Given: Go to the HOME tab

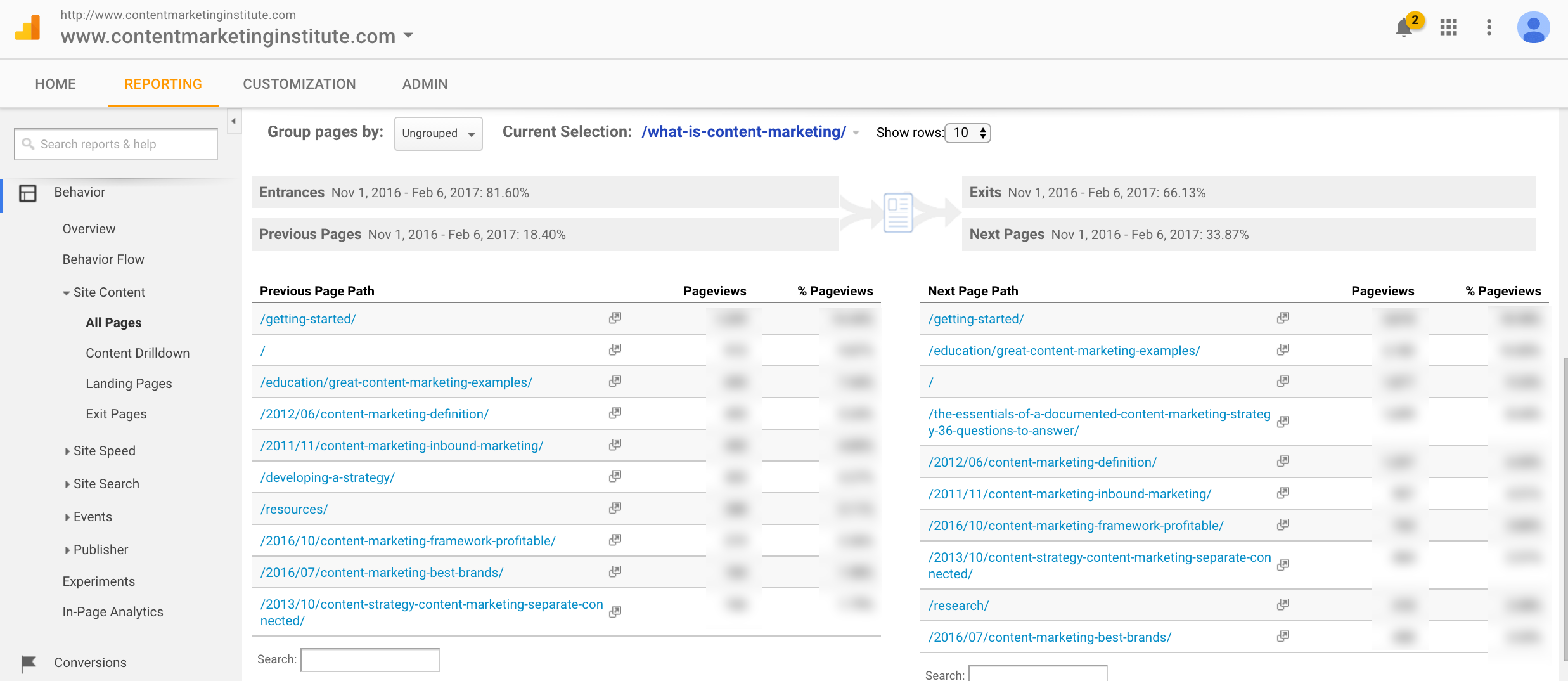Looking at the screenshot, I should [x=56, y=84].
